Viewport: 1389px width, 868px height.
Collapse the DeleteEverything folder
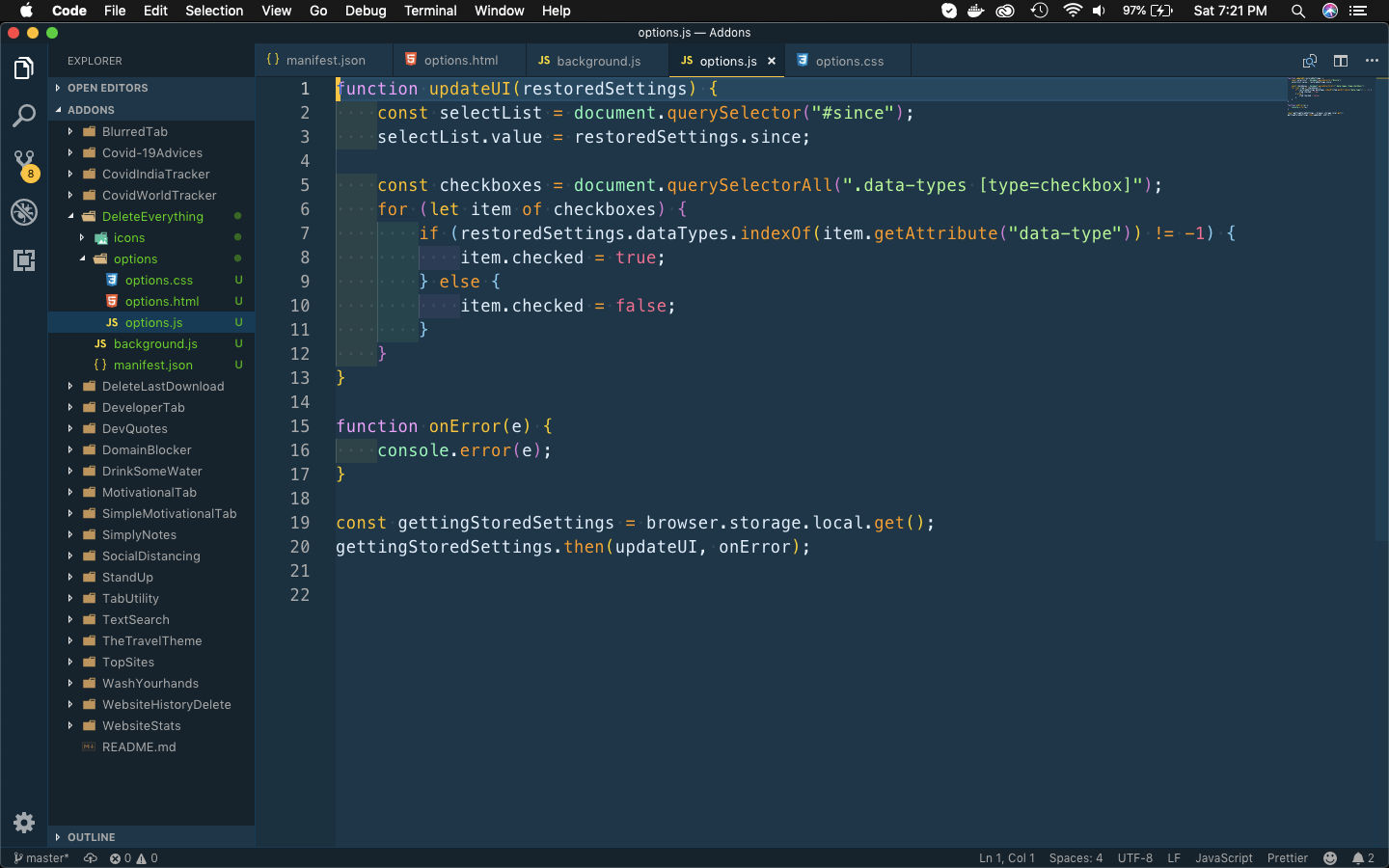pos(151,216)
